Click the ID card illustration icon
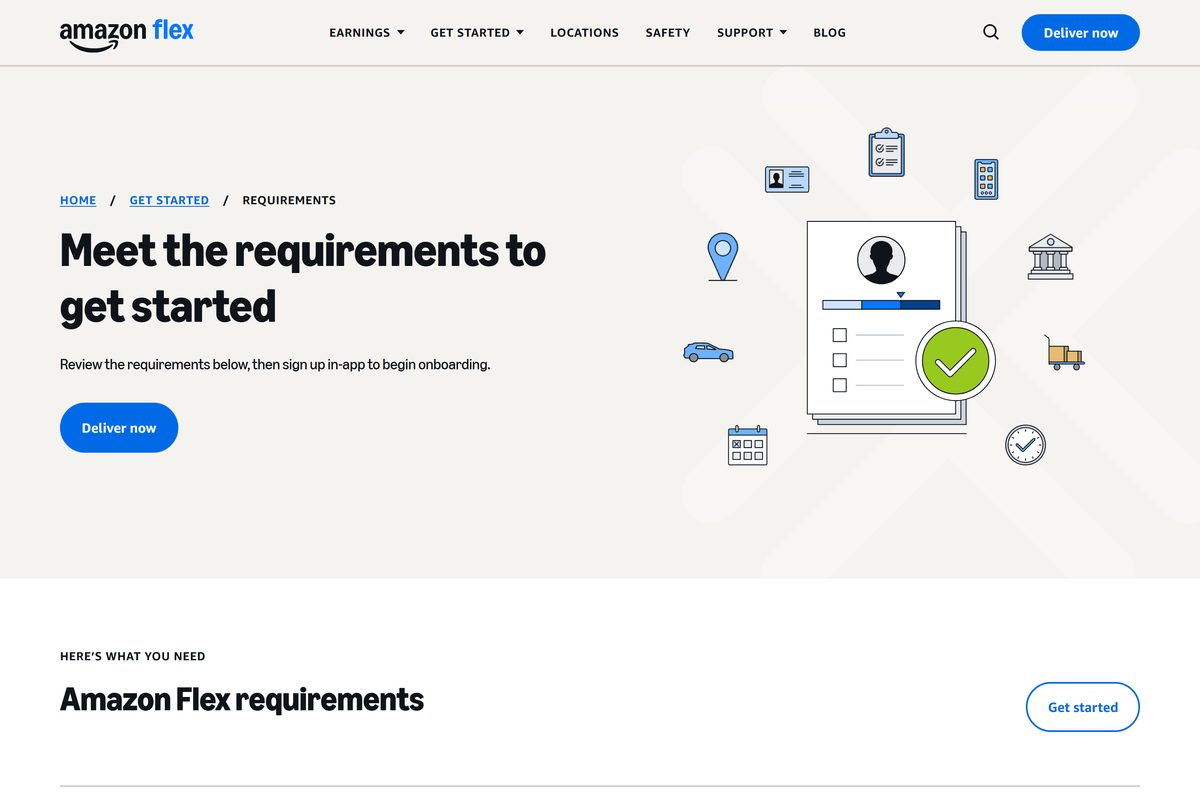 click(x=787, y=179)
